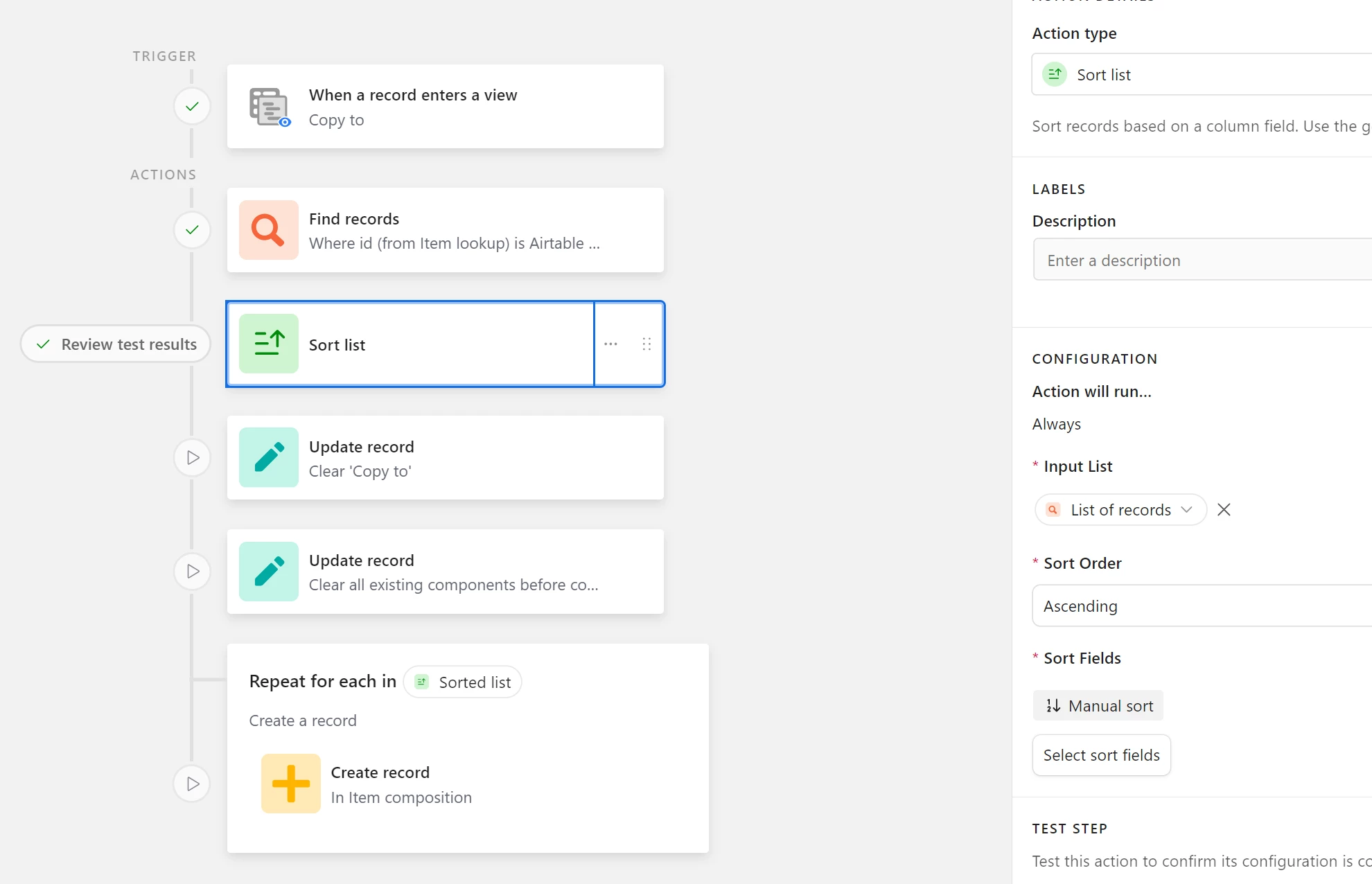Click the Review test results button
1372x884 pixels.
point(116,344)
